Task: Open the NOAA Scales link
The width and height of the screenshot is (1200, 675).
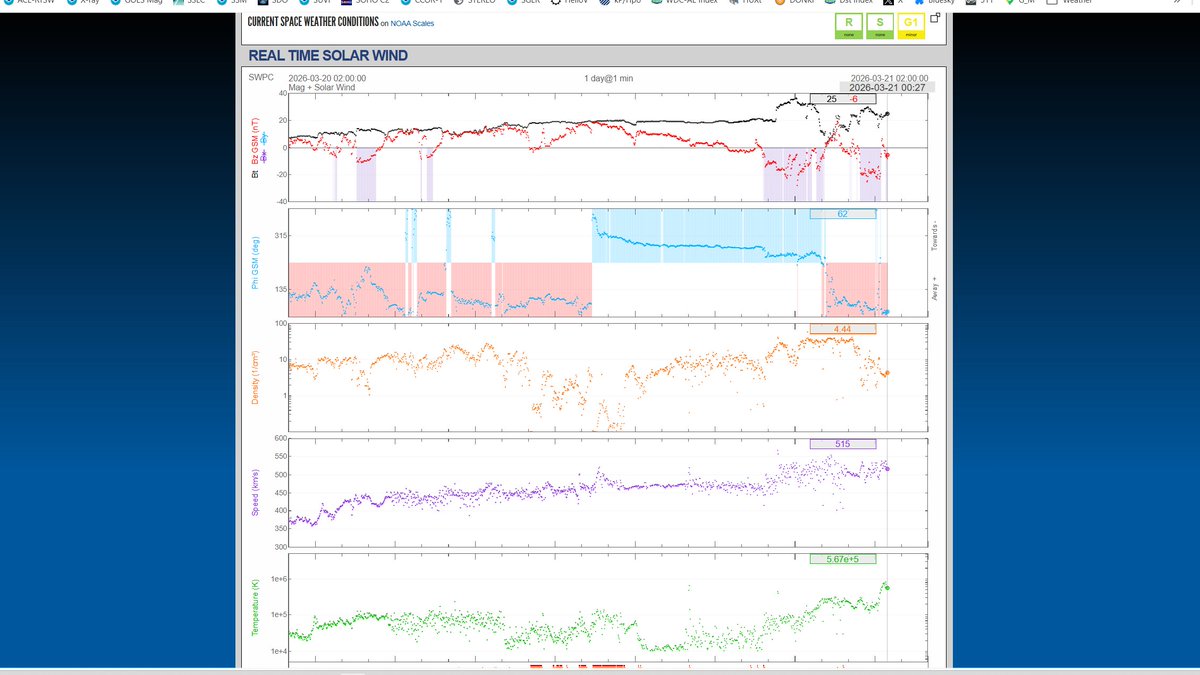Action: (x=413, y=23)
